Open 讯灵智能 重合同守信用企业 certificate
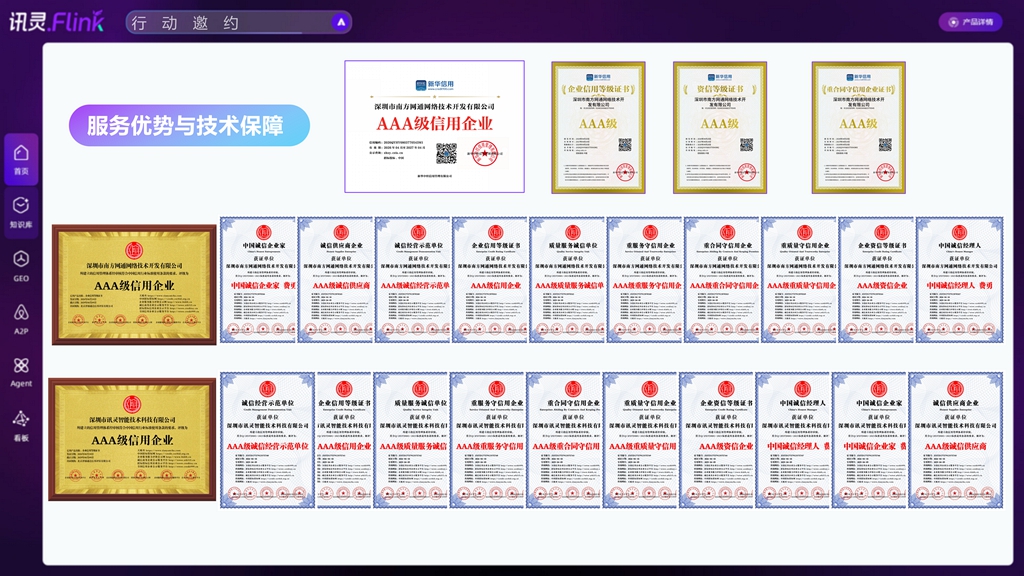Screen dimensions: 1024x576 564,440
